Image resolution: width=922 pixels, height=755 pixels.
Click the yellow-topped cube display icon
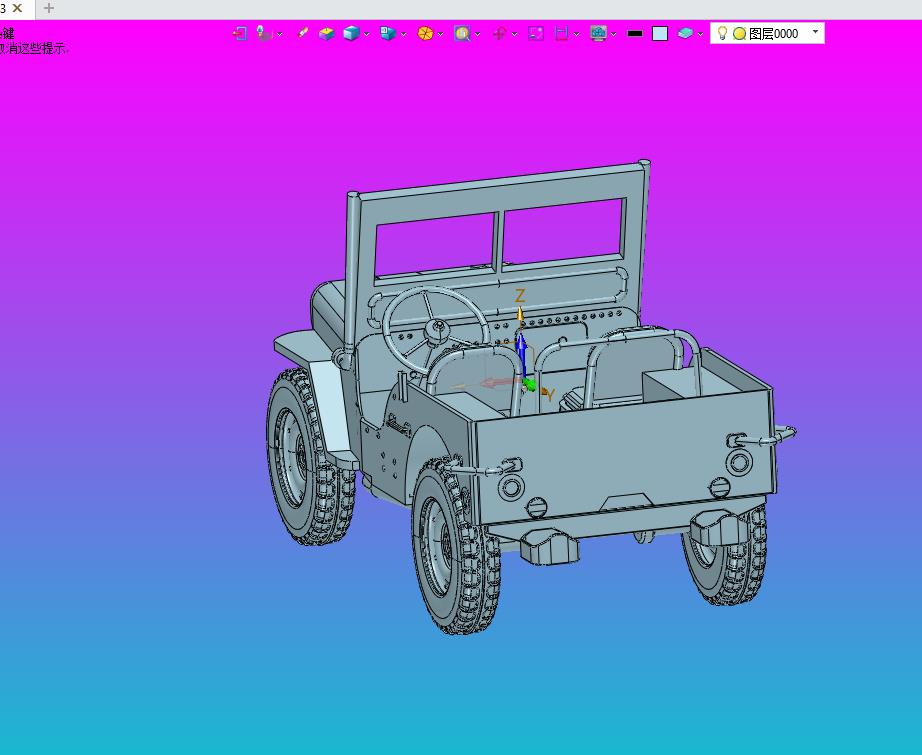(326, 34)
